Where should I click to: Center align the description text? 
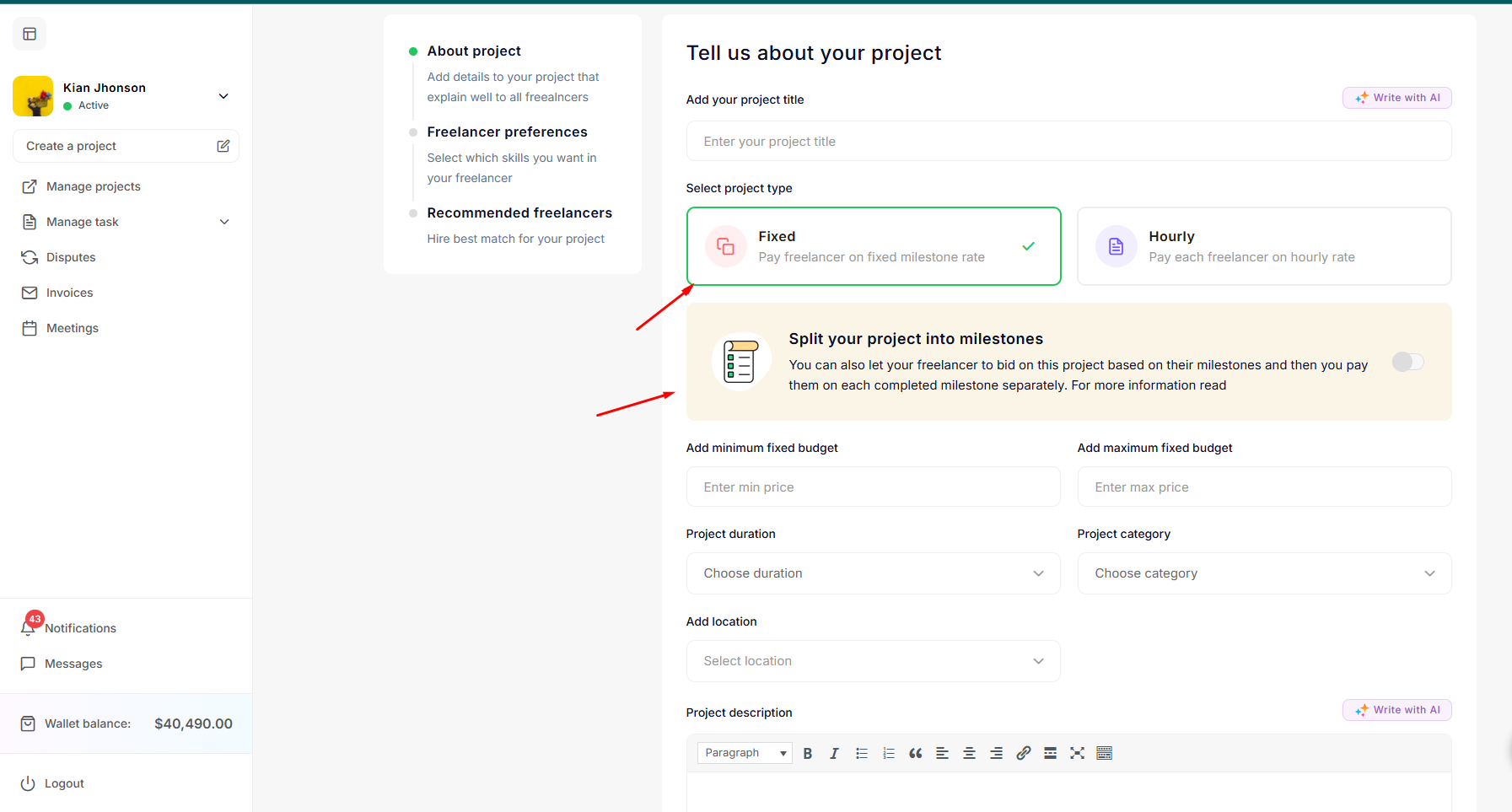(x=969, y=754)
